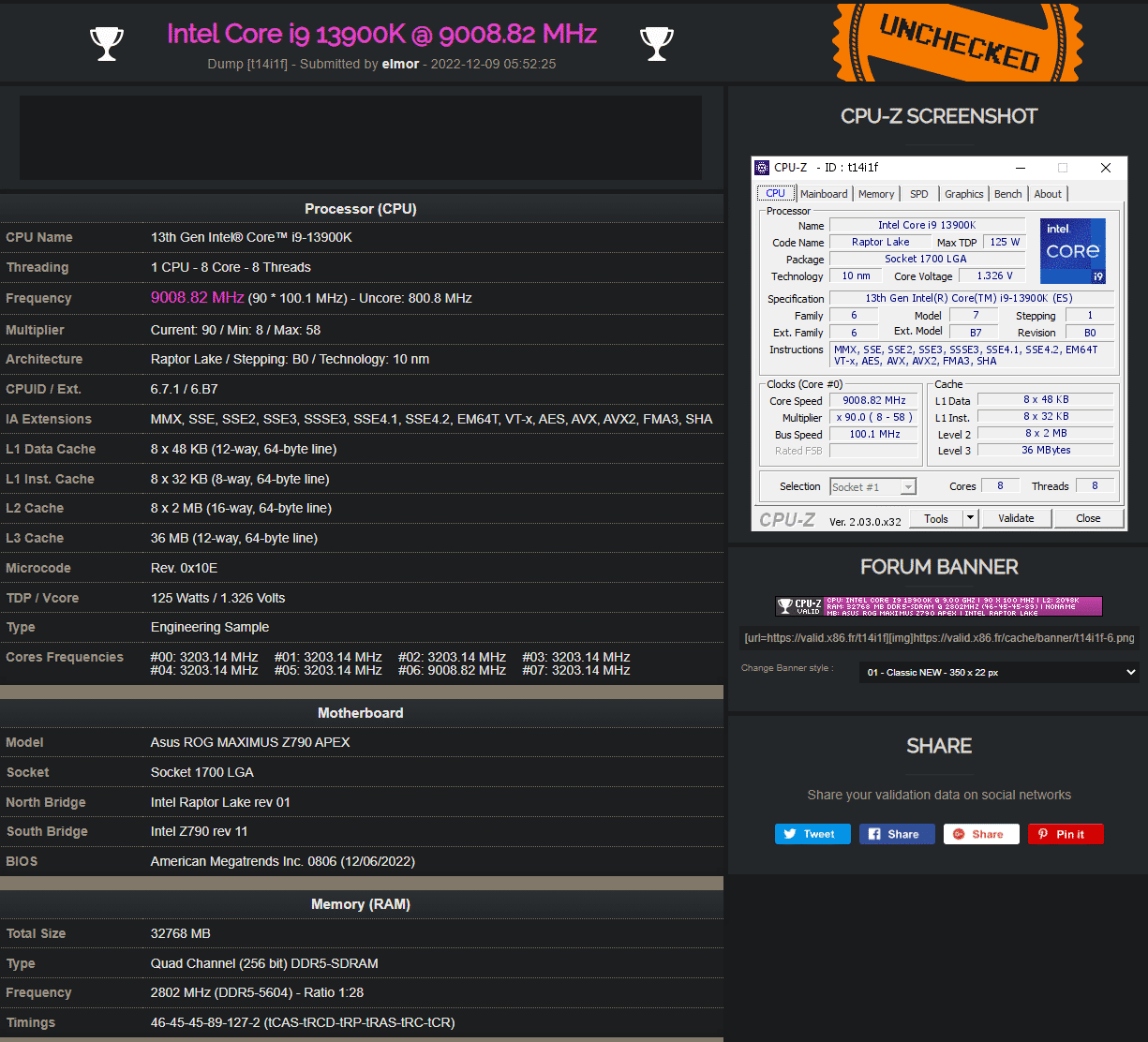This screenshot has height=1042, width=1148.
Task: Click the forum banner URL code field
Action: (x=939, y=638)
